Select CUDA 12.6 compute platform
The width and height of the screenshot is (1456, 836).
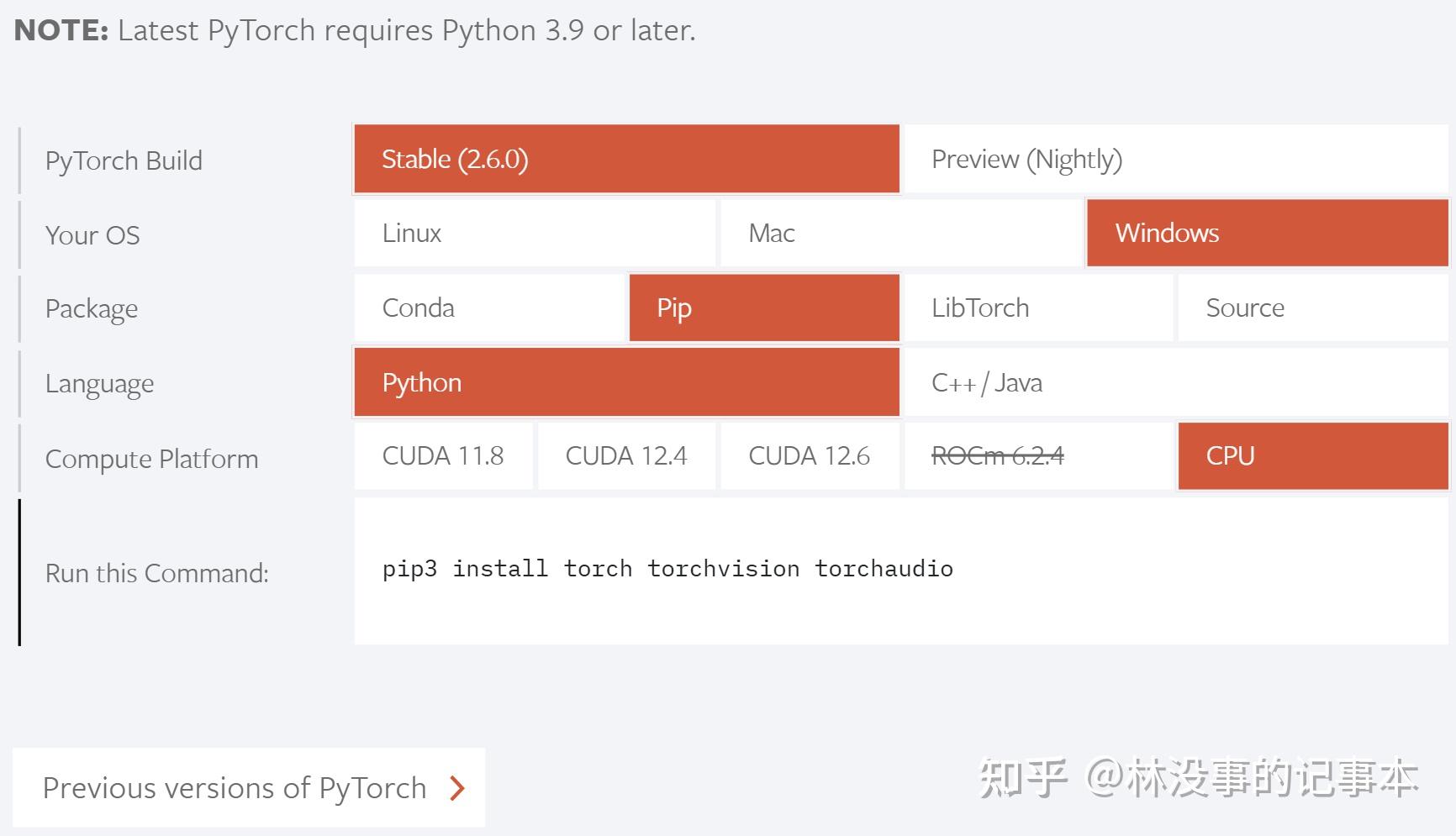coord(809,455)
